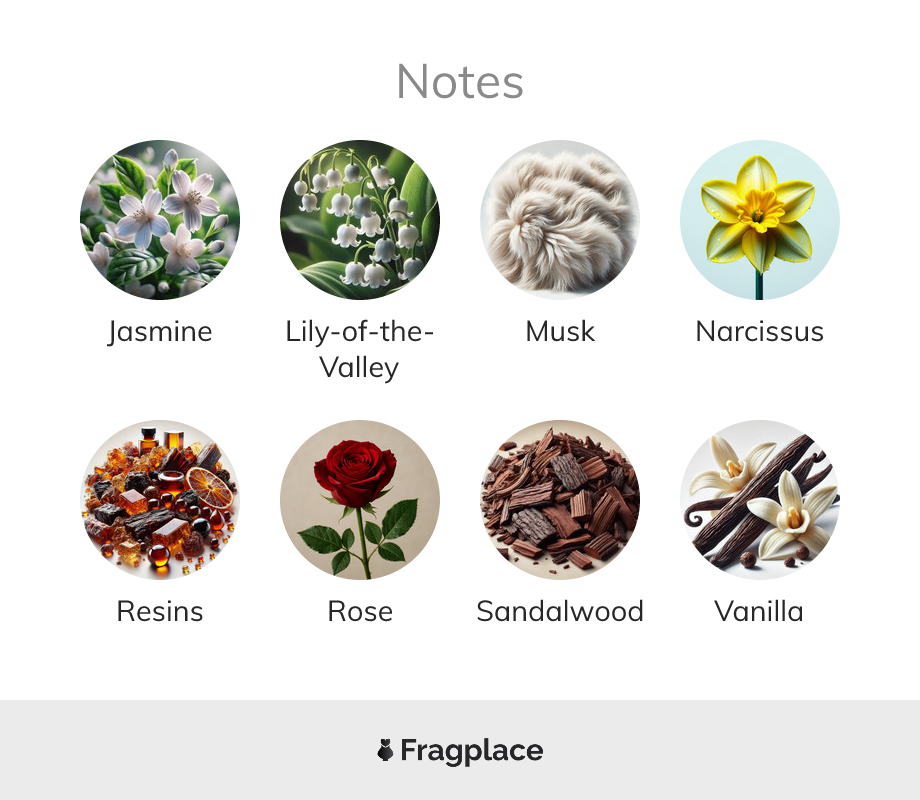Click the Fragplace bottle logo icon

coord(385,750)
